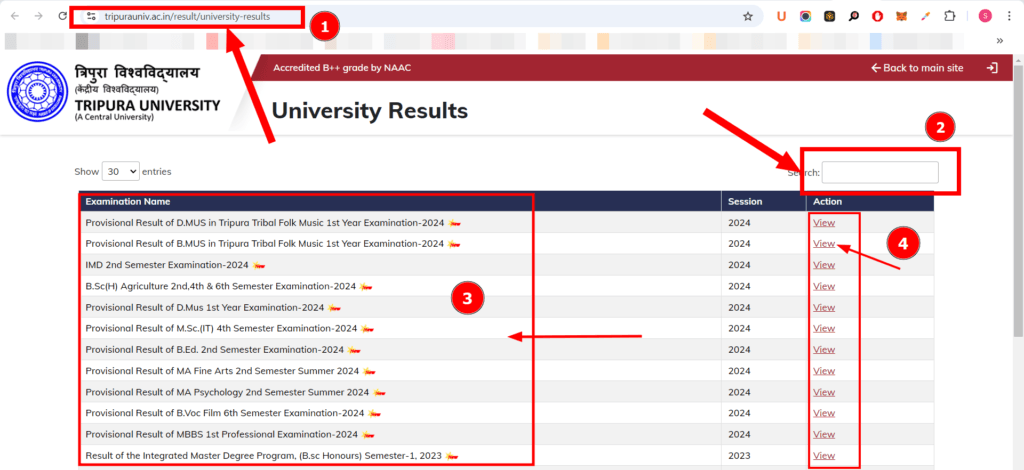View the MBBS 1st Professional Examination result
This screenshot has width=1024, height=470.
[824, 434]
